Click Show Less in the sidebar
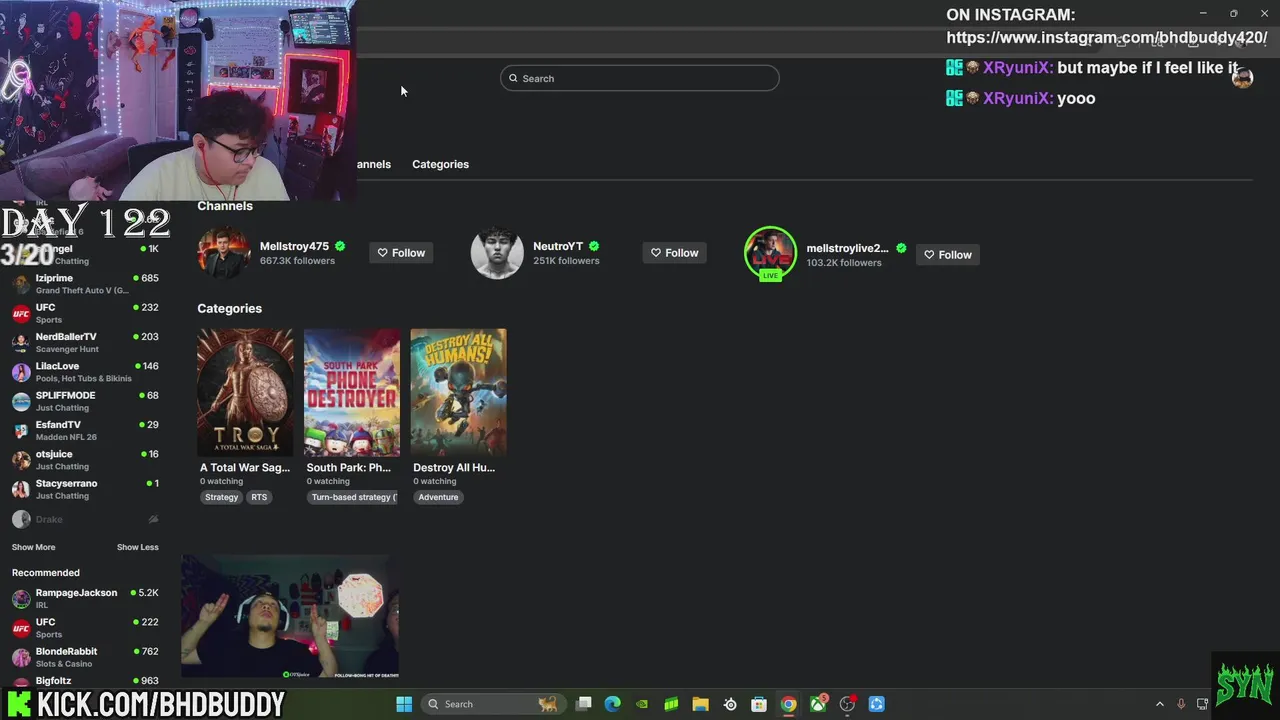 [137, 547]
